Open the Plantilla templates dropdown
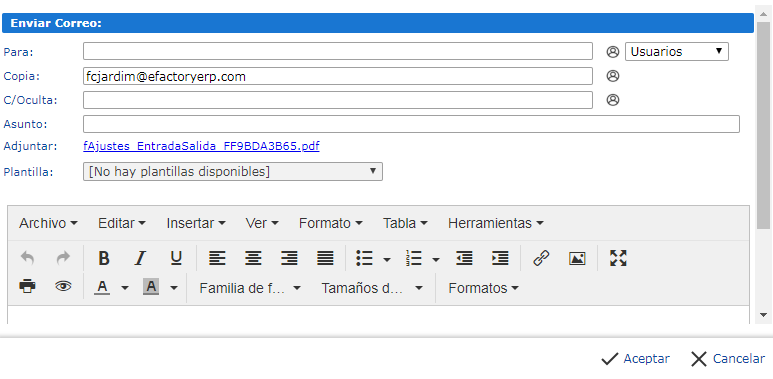The width and height of the screenshot is (773, 379). pos(233,172)
